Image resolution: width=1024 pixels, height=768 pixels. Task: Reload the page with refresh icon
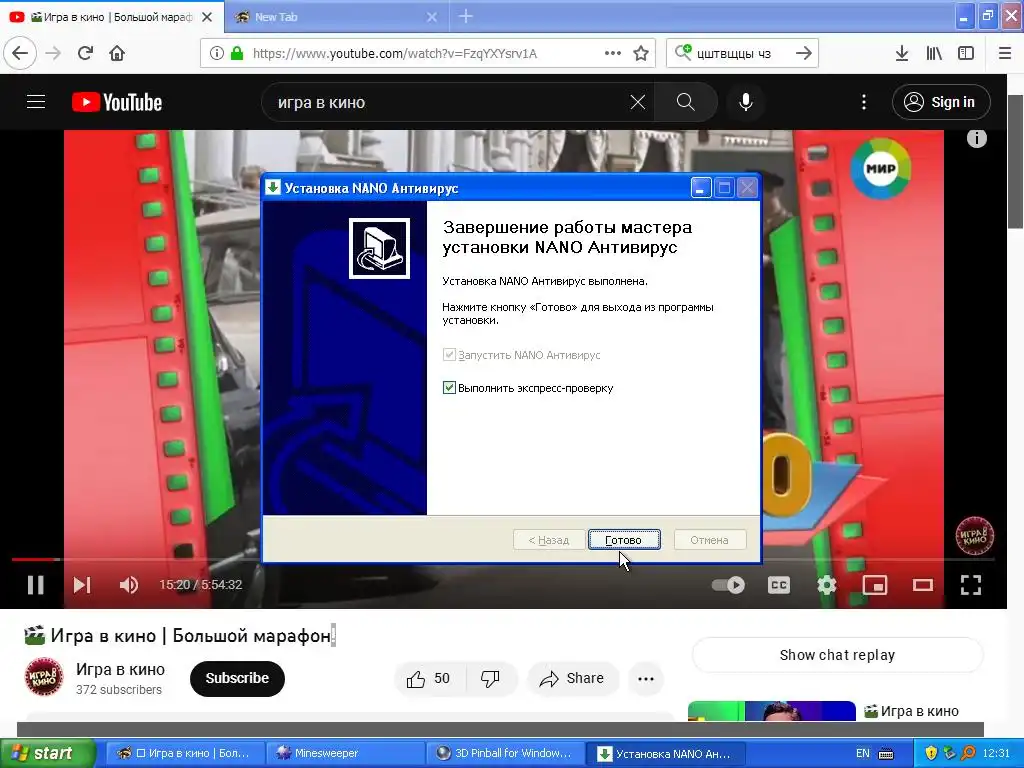(85, 53)
